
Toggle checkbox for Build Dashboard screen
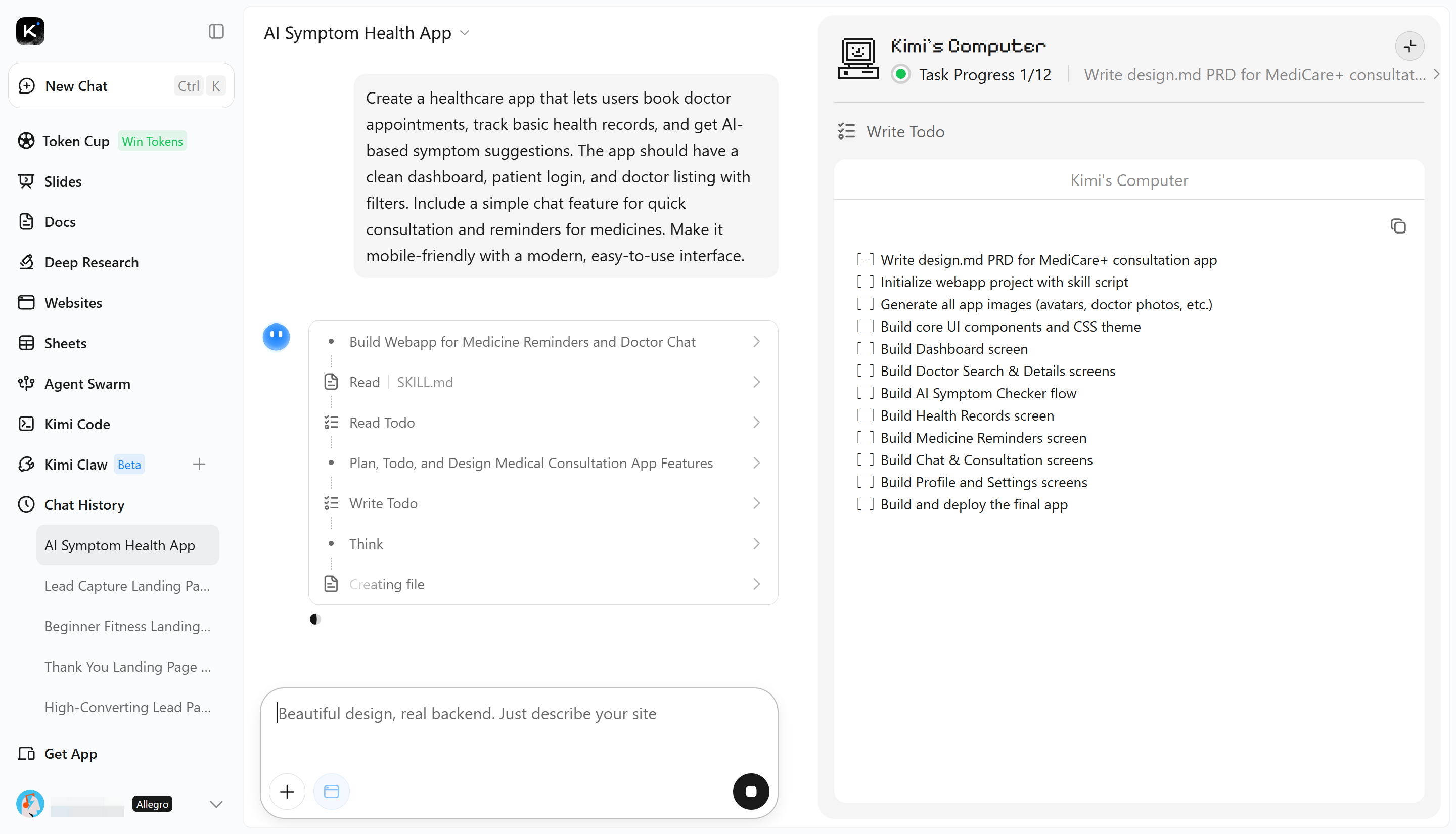click(865, 348)
